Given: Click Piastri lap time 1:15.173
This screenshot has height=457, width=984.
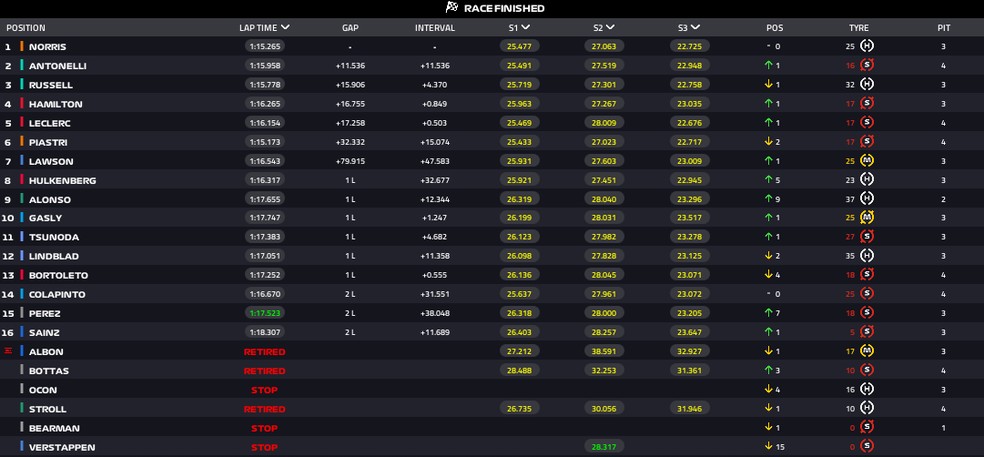Looking at the screenshot, I should pyautogui.click(x=265, y=142).
